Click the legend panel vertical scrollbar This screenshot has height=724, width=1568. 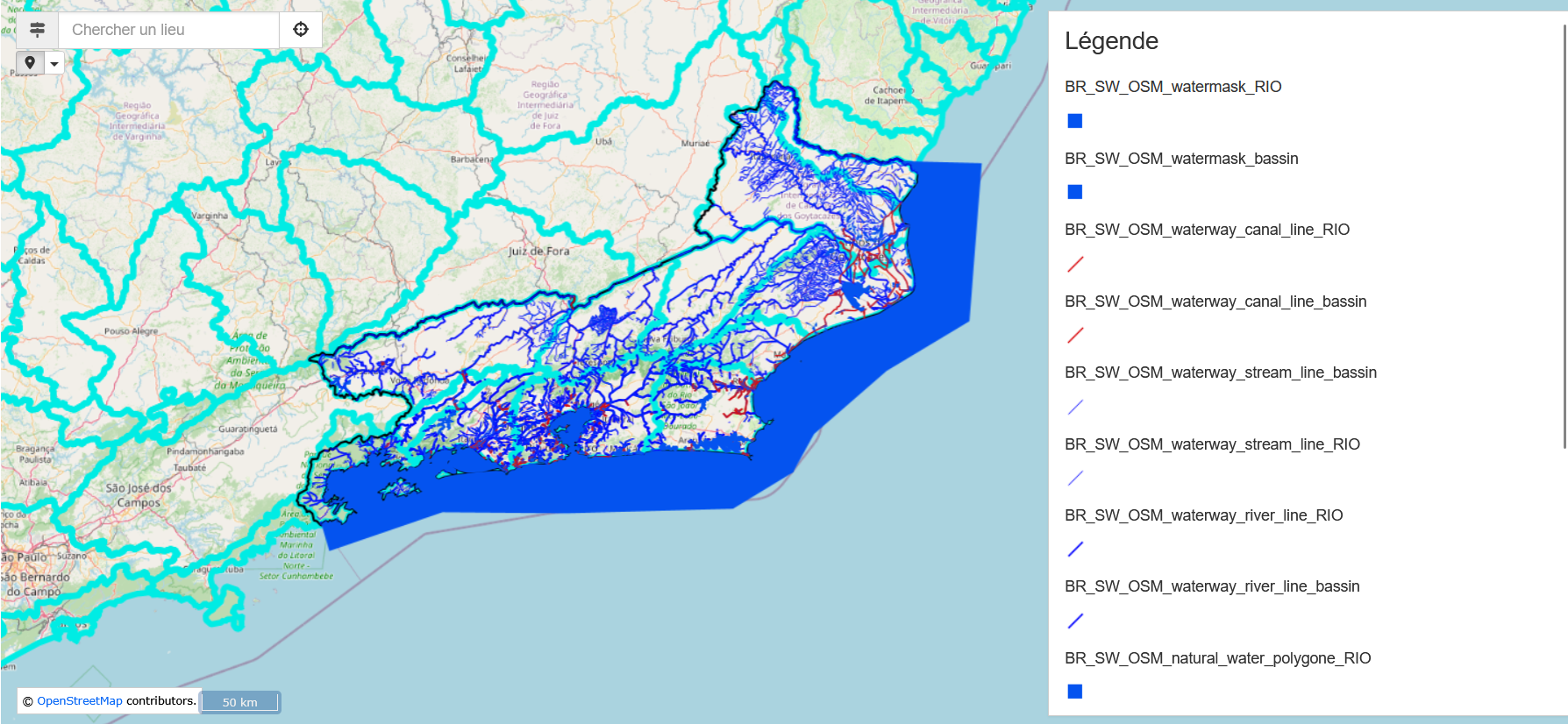pos(1564,237)
